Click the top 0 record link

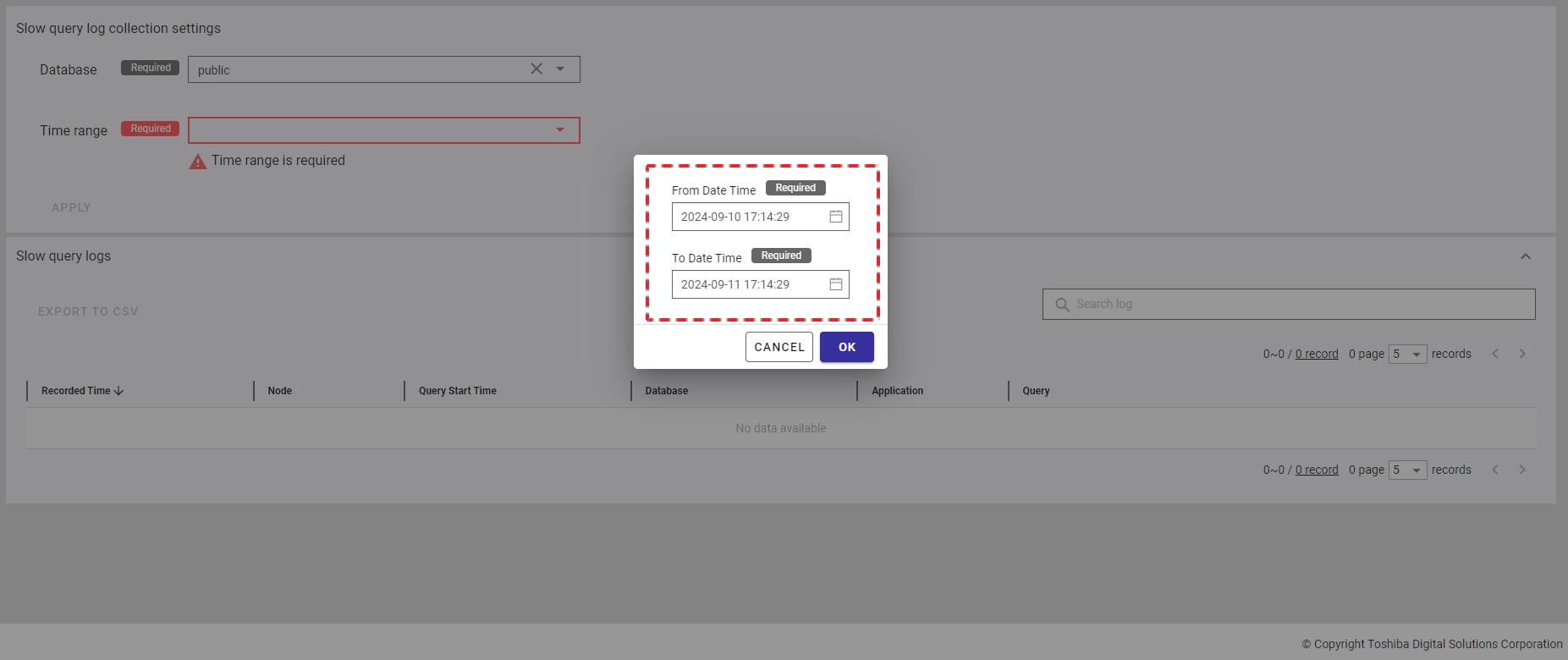pyautogui.click(x=1317, y=354)
